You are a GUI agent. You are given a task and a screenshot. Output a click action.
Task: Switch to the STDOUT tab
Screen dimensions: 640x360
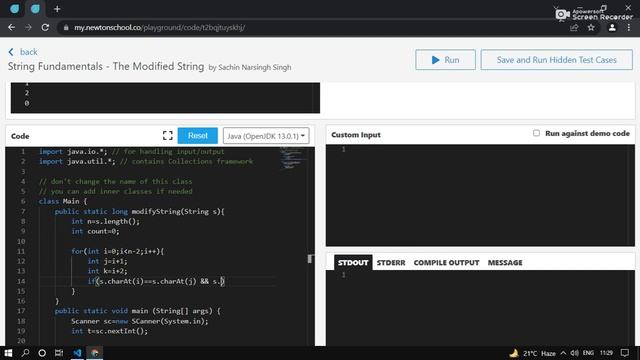coord(353,262)
